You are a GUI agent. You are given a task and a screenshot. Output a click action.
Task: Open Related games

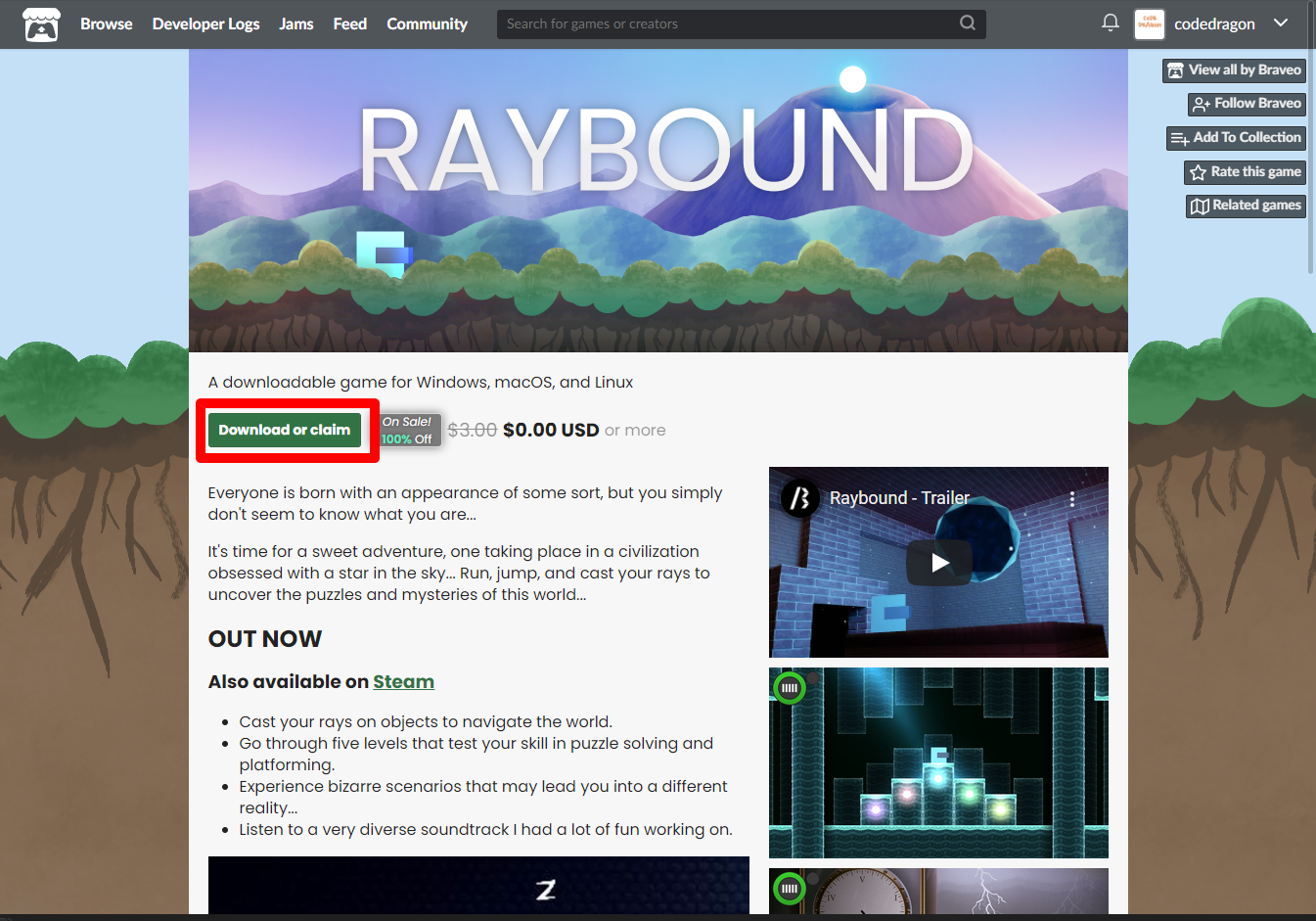1247,206
